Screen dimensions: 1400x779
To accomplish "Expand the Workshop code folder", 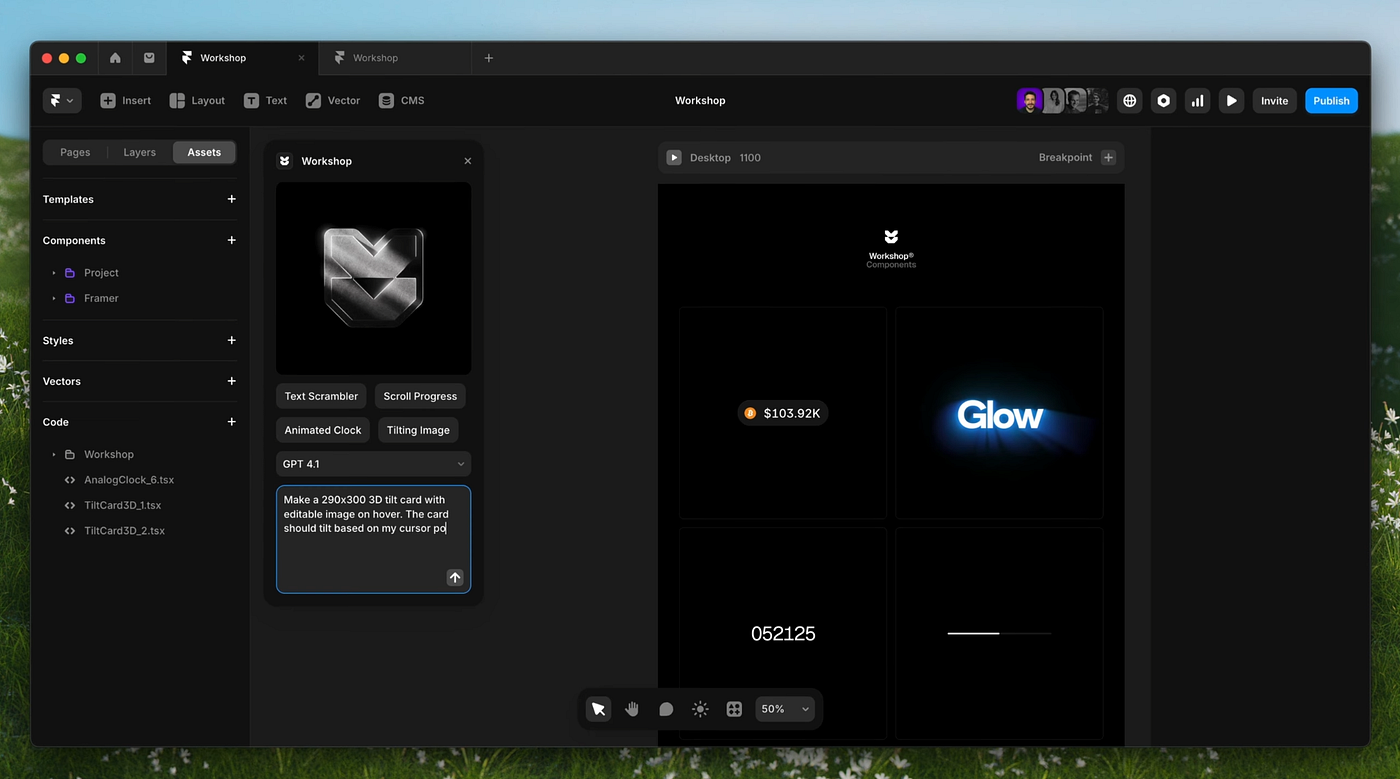I will (x=54, y=454).
